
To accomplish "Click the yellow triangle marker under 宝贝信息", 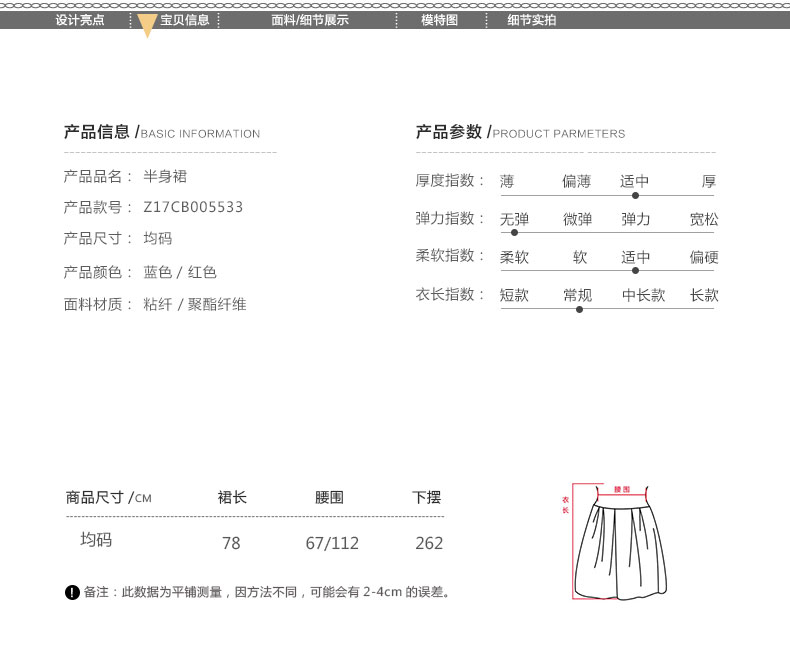I will coord(147,27).
